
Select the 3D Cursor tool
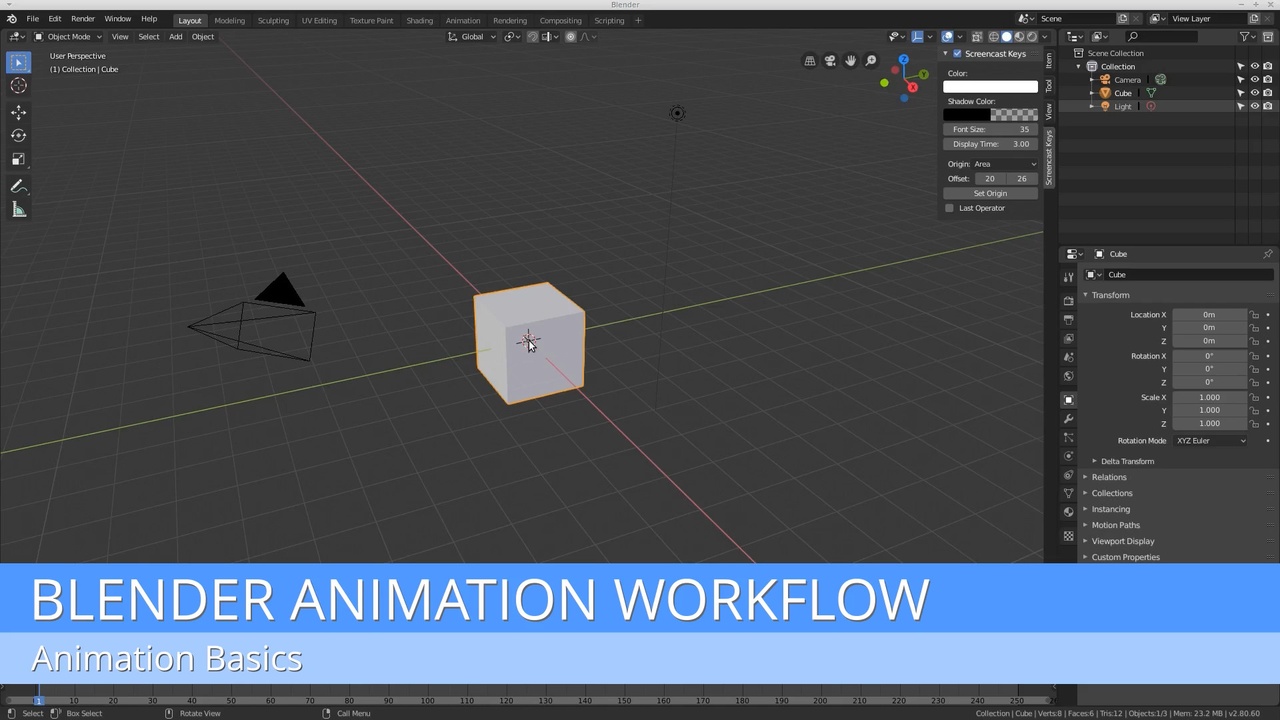point(18,87)
